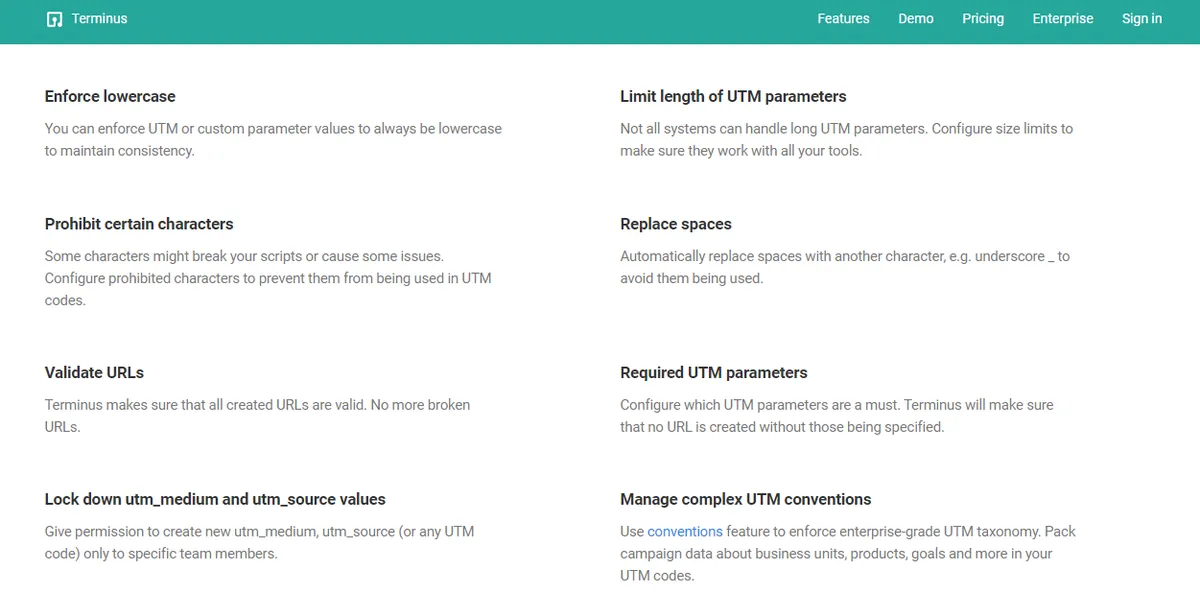Click the Enforce lowercase description text
The image size is (1200, 597).
273,139
